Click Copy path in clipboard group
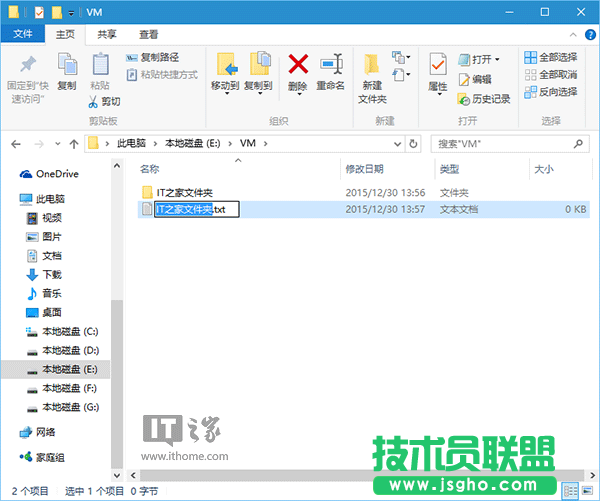The height and width of the screenshot is (501, 600). (152, 57)
